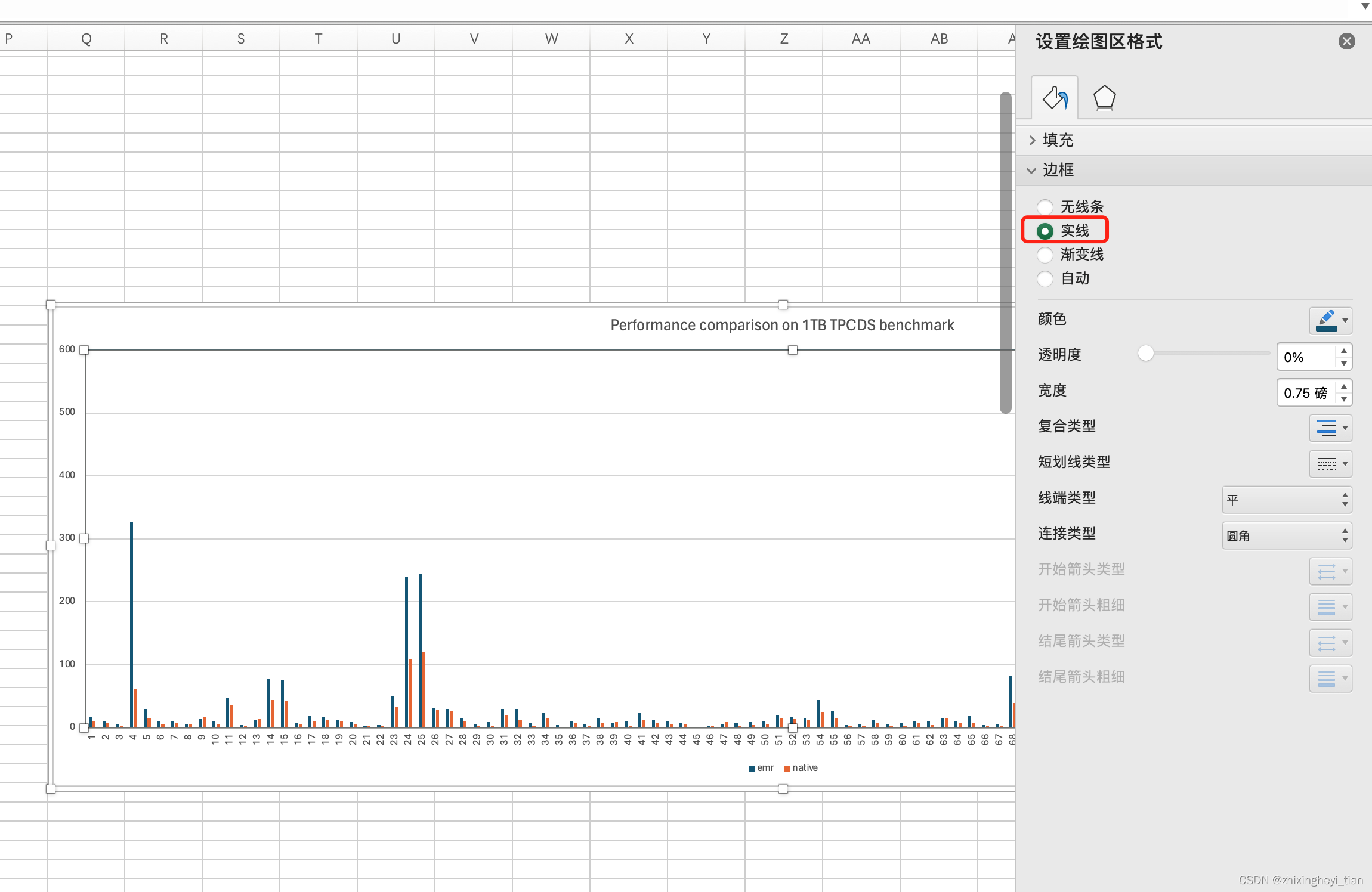Open the 开始箭头粗细 dropdown
The width and height of the screenshot is (1372, 892).
1330,607
